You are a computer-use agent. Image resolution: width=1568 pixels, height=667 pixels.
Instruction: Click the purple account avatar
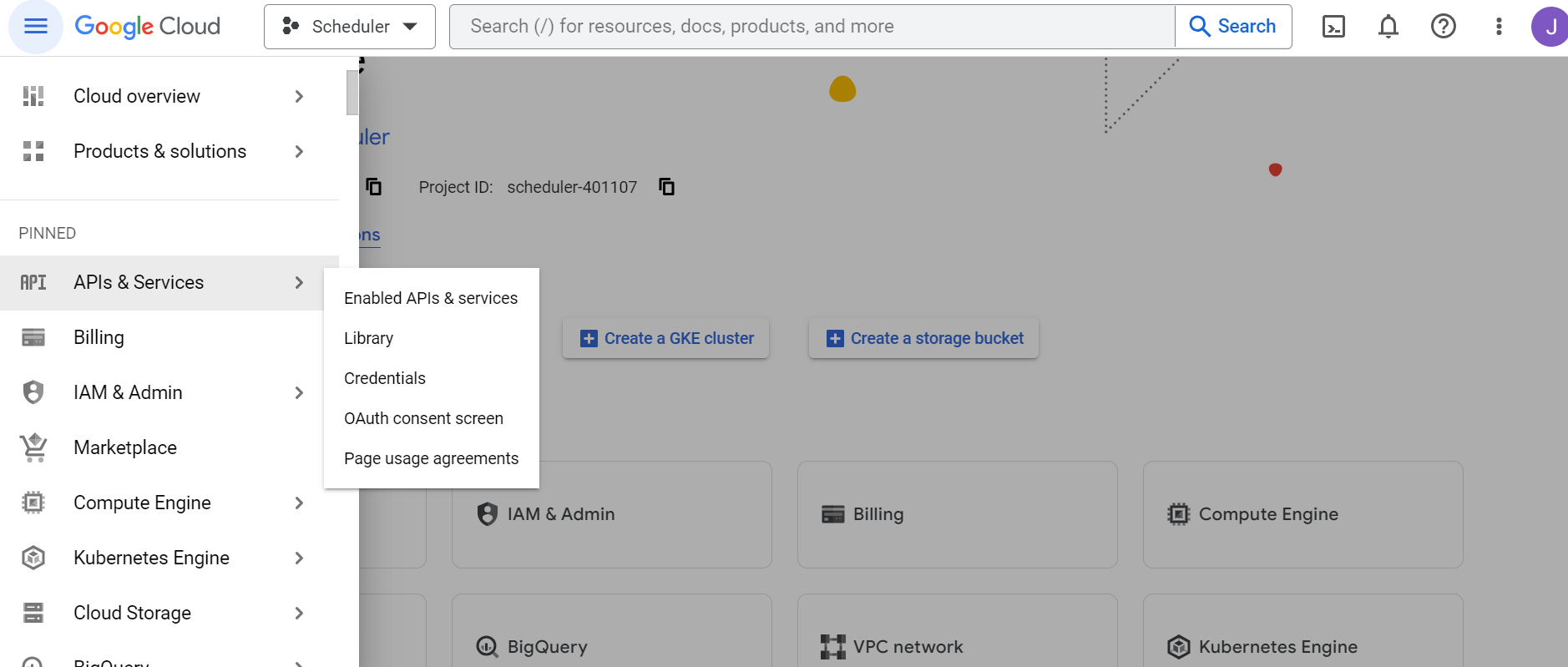tap(1549, 27)
